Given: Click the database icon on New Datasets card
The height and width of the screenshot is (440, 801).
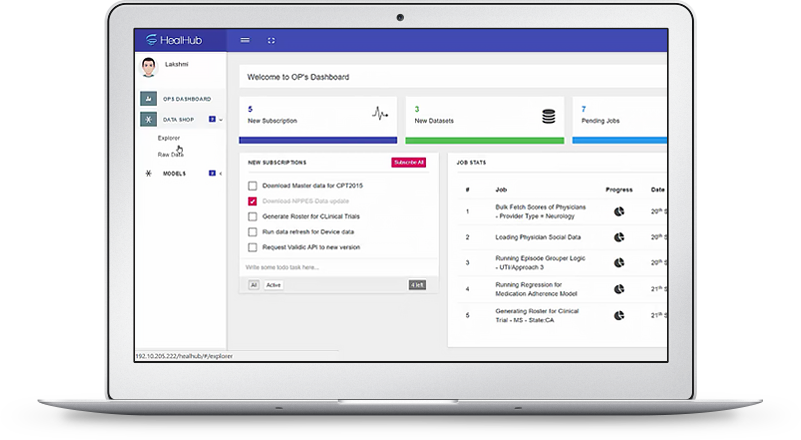Looking at the screenshot, I should pos(548,115).
